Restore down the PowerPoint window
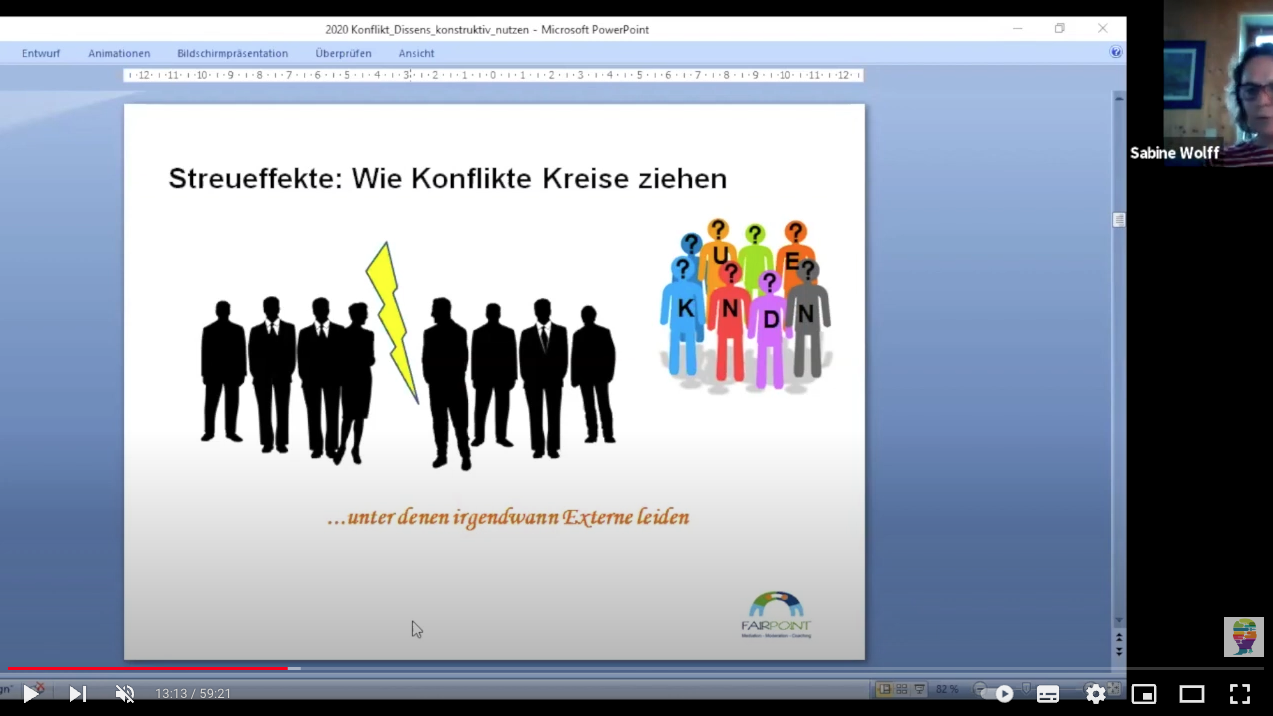Image resolution: width=1273 pixels, height=716 pixels. [x=1060, y=29]
